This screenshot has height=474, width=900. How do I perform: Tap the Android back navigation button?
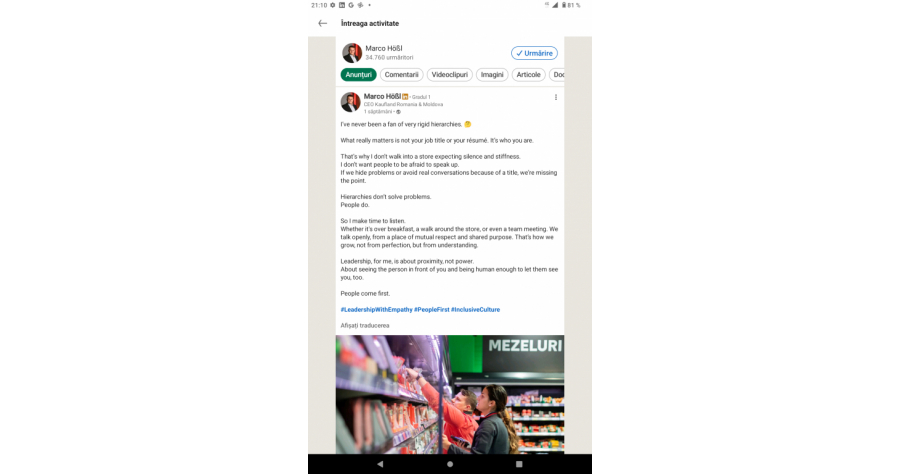380,464
